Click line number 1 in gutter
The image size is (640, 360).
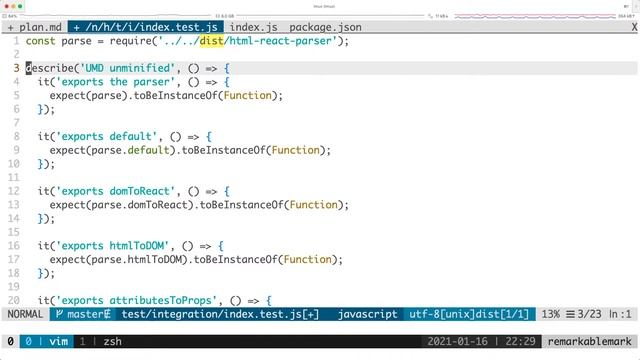point(16,41)
